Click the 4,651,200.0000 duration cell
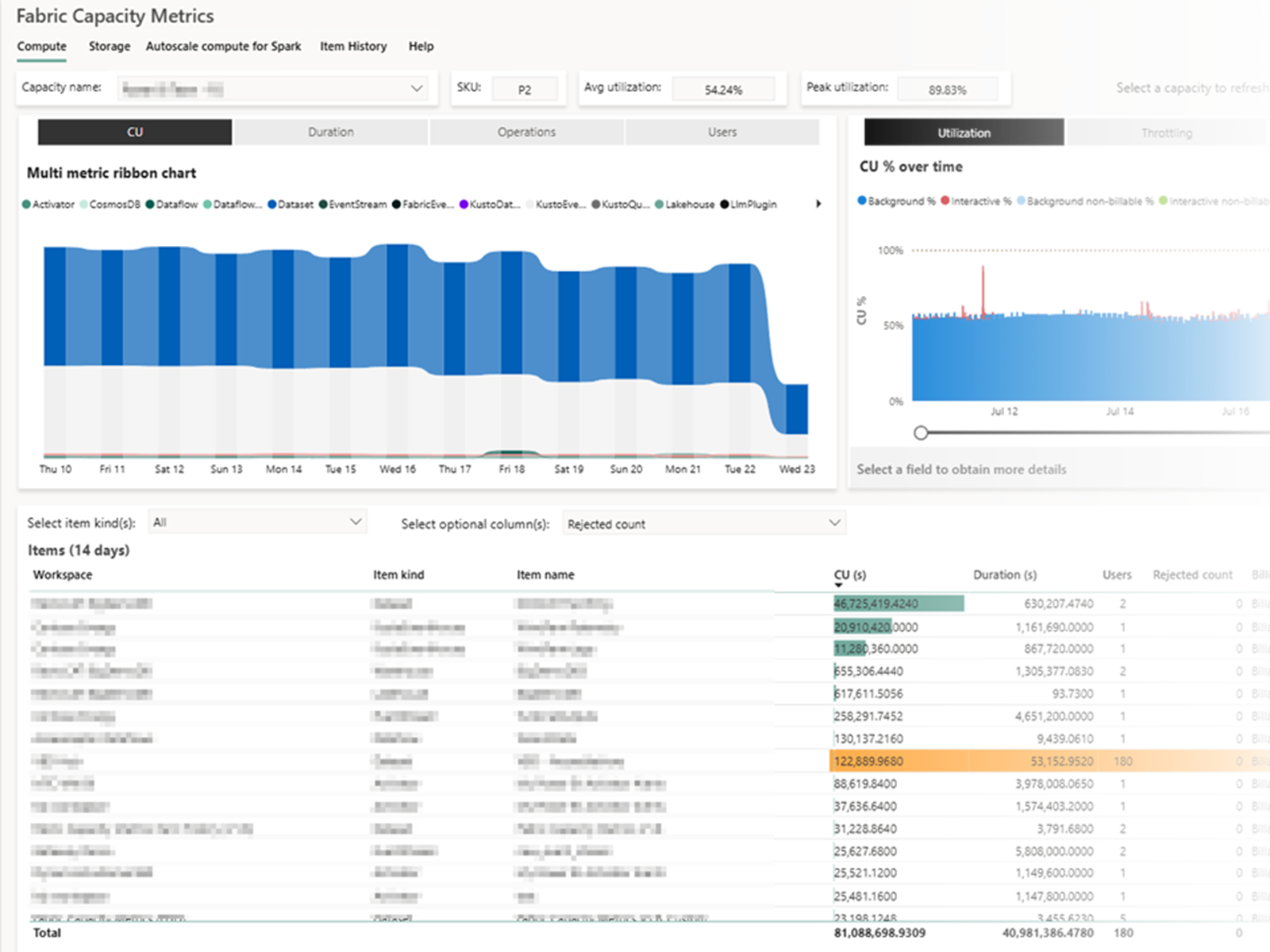This screenshot has width=1270, height=952. point(1054,716)
